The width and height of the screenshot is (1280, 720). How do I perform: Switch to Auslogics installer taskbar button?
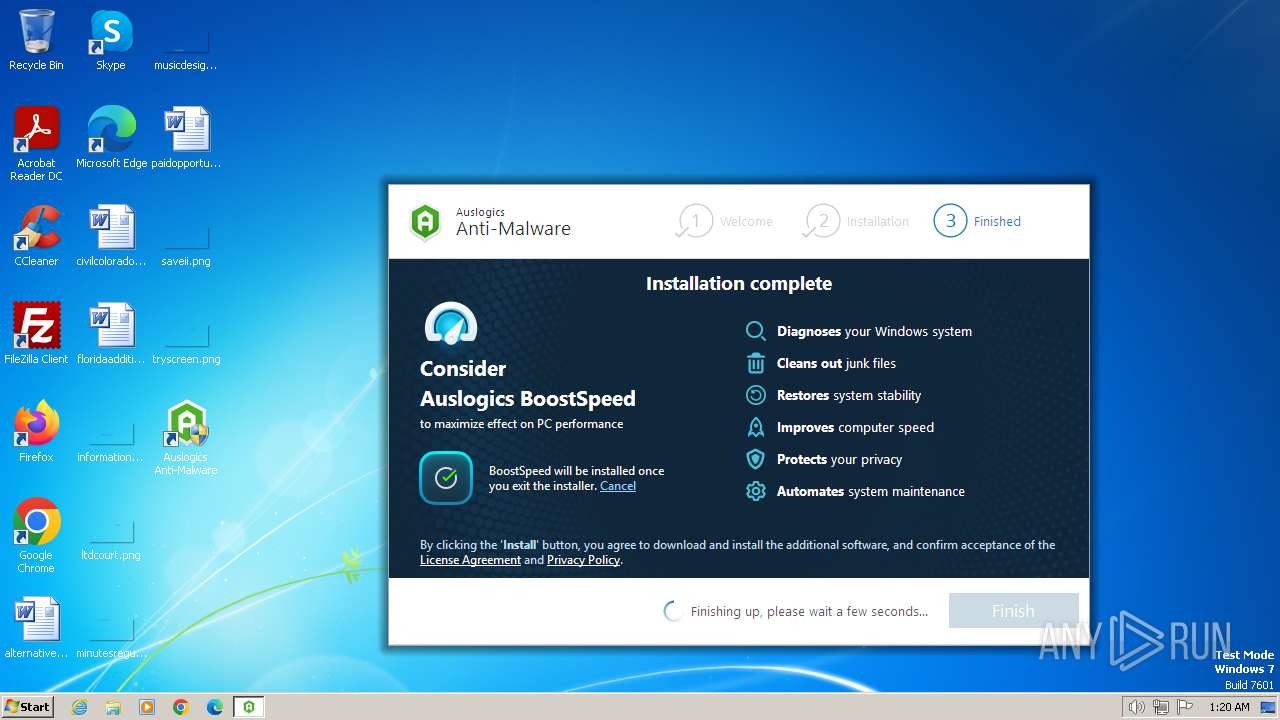coord(249,707)
